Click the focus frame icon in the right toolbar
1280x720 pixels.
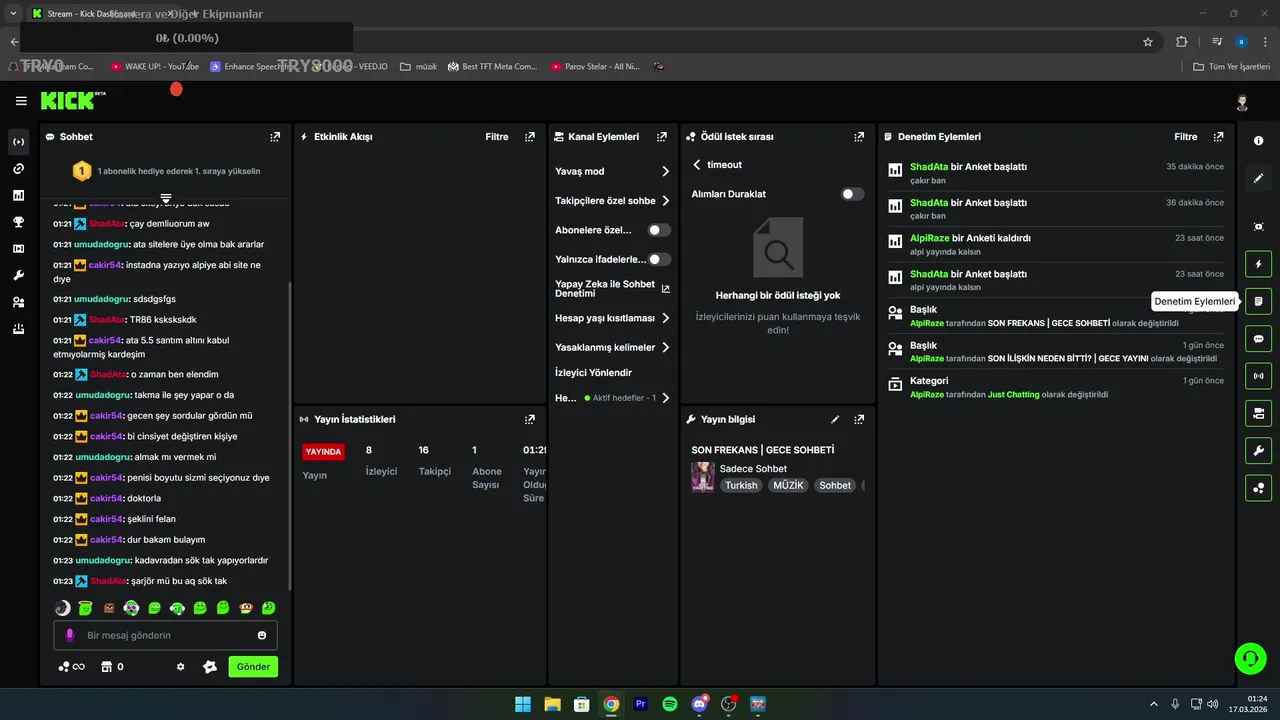tap(1258, 227)
